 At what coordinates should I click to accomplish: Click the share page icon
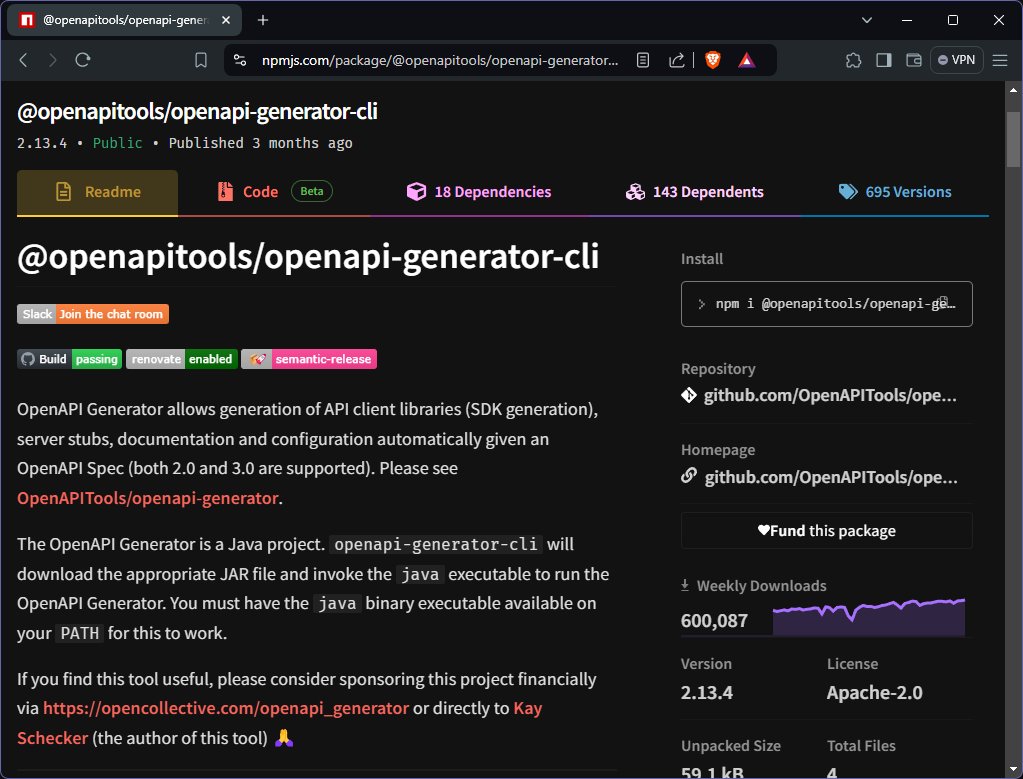pyautogui.click(x=677, y=60)
